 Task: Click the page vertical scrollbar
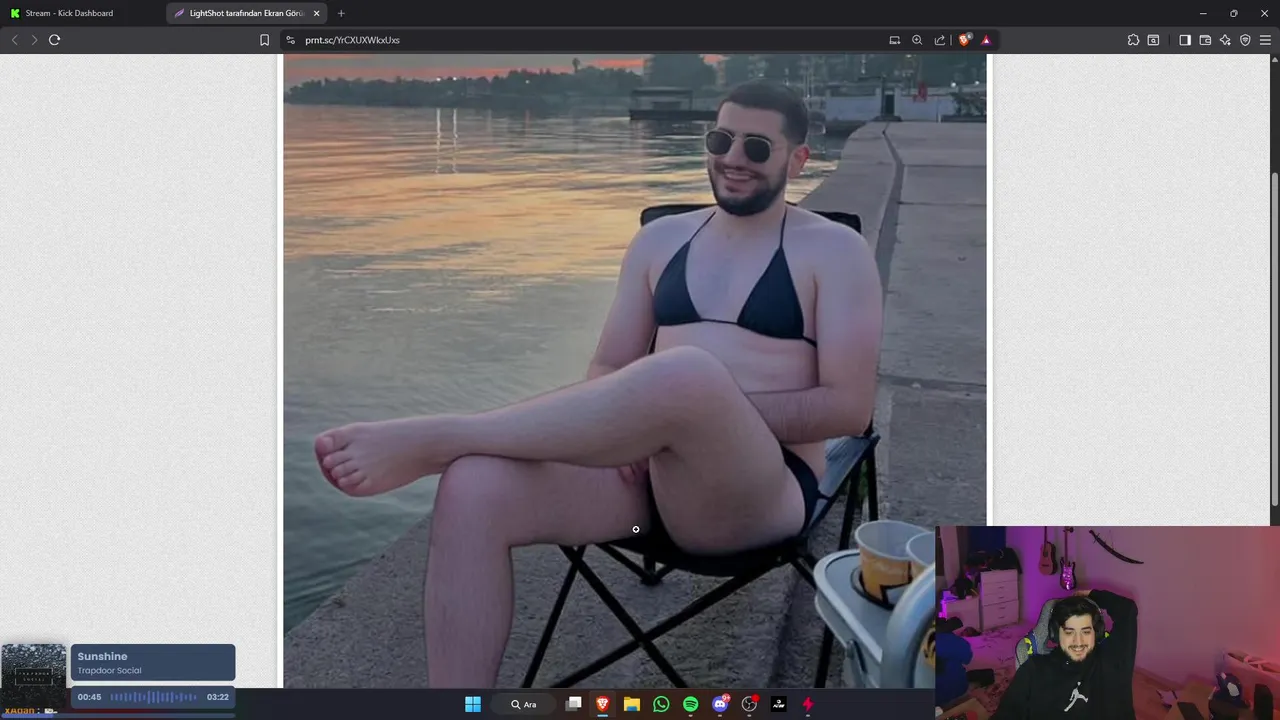[x=1274, y=340]
